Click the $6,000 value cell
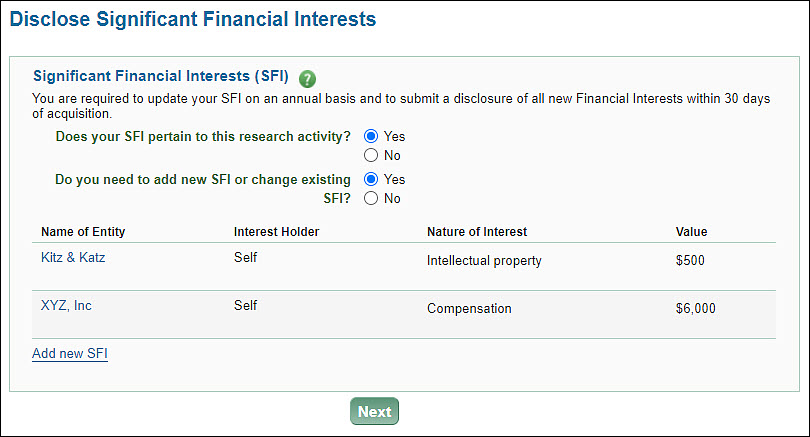The width and height of the screenshot is (810, 437). pos(696,309)
